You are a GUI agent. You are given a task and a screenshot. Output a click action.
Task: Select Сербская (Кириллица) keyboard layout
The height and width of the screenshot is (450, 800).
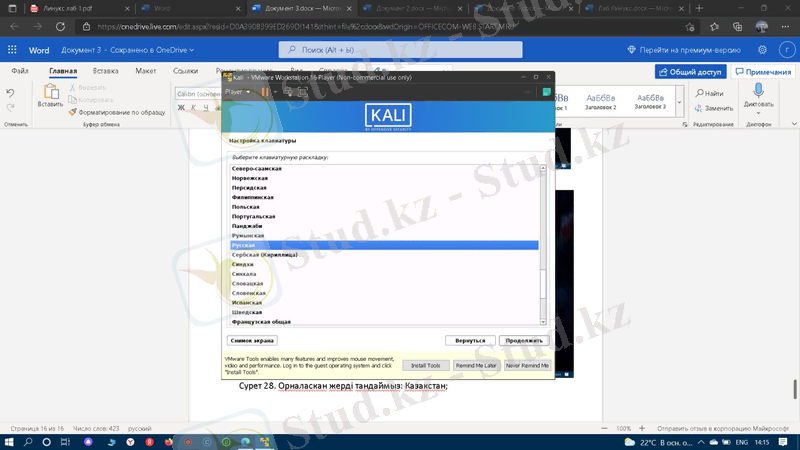(x=265, y=255)
